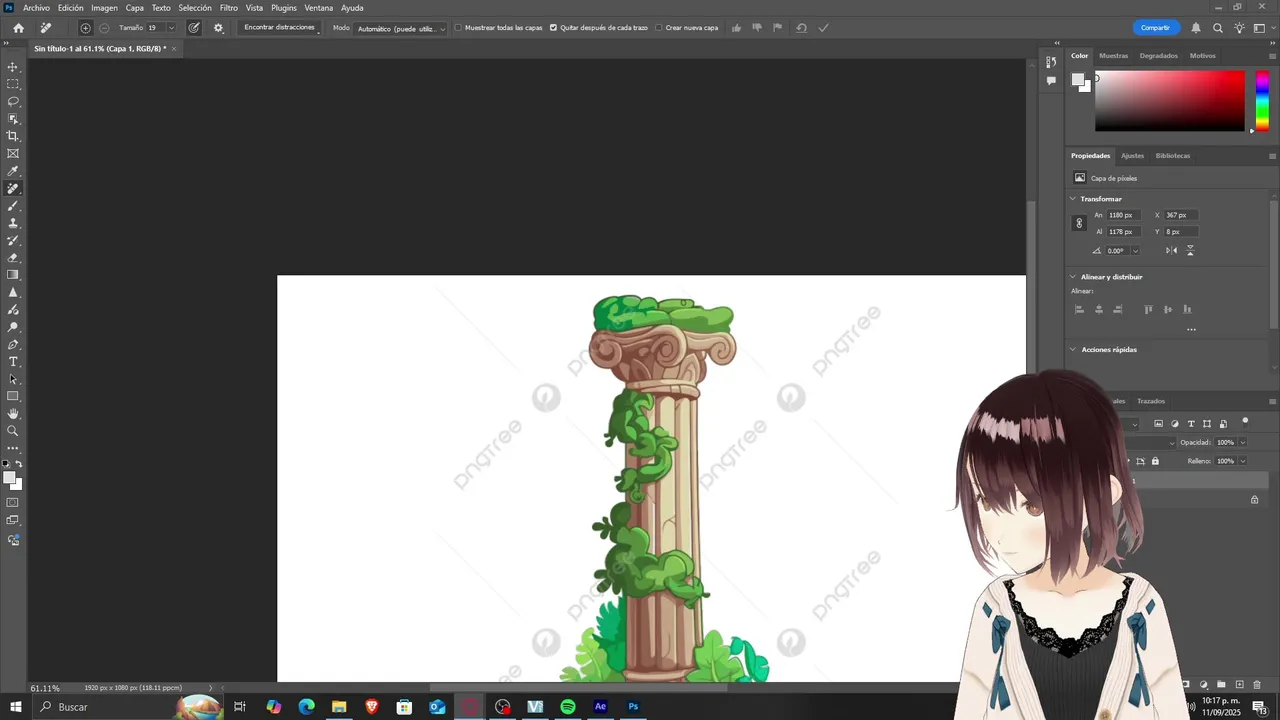
Task: Select the Hand tool
Action: [13, 413]
